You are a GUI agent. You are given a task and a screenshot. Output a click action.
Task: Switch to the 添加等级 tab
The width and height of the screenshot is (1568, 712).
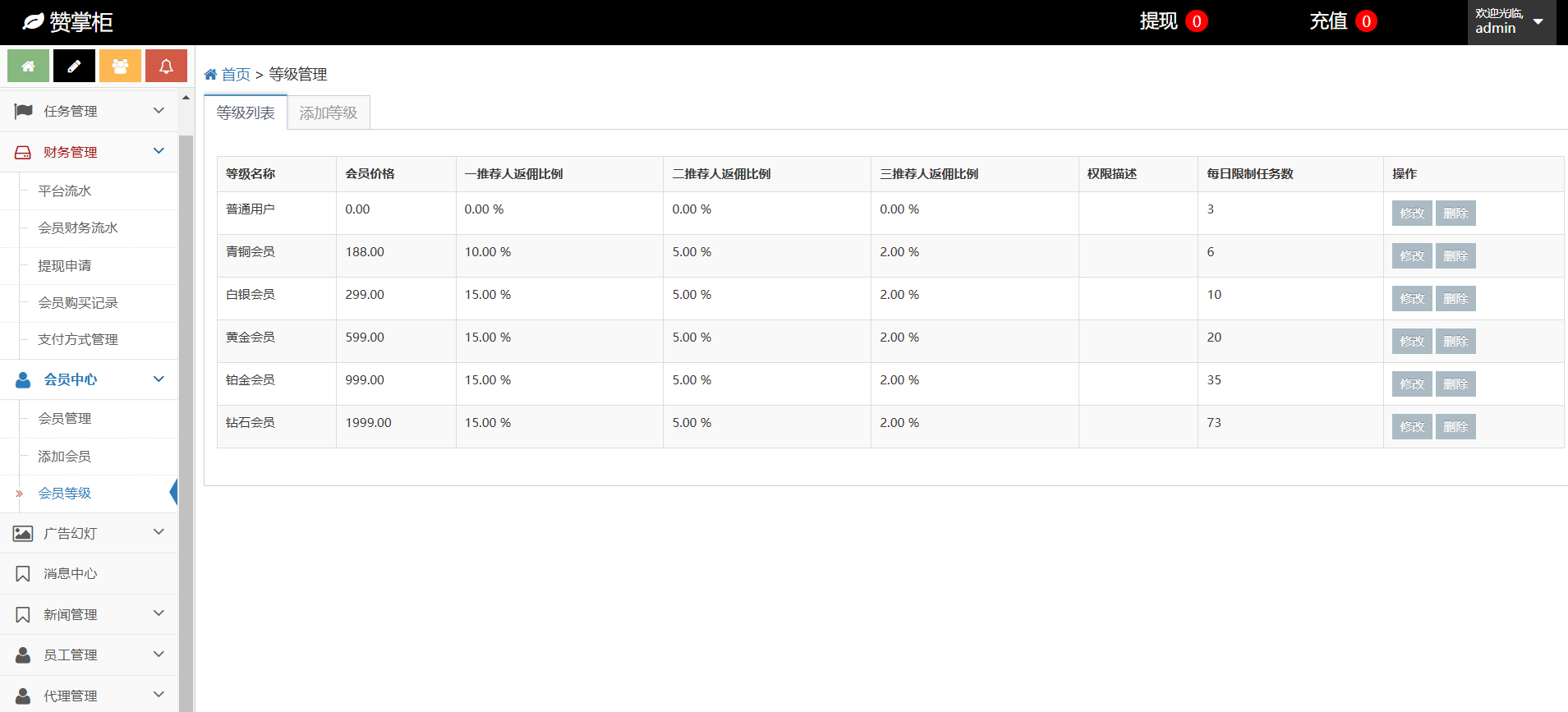point(329,113)
